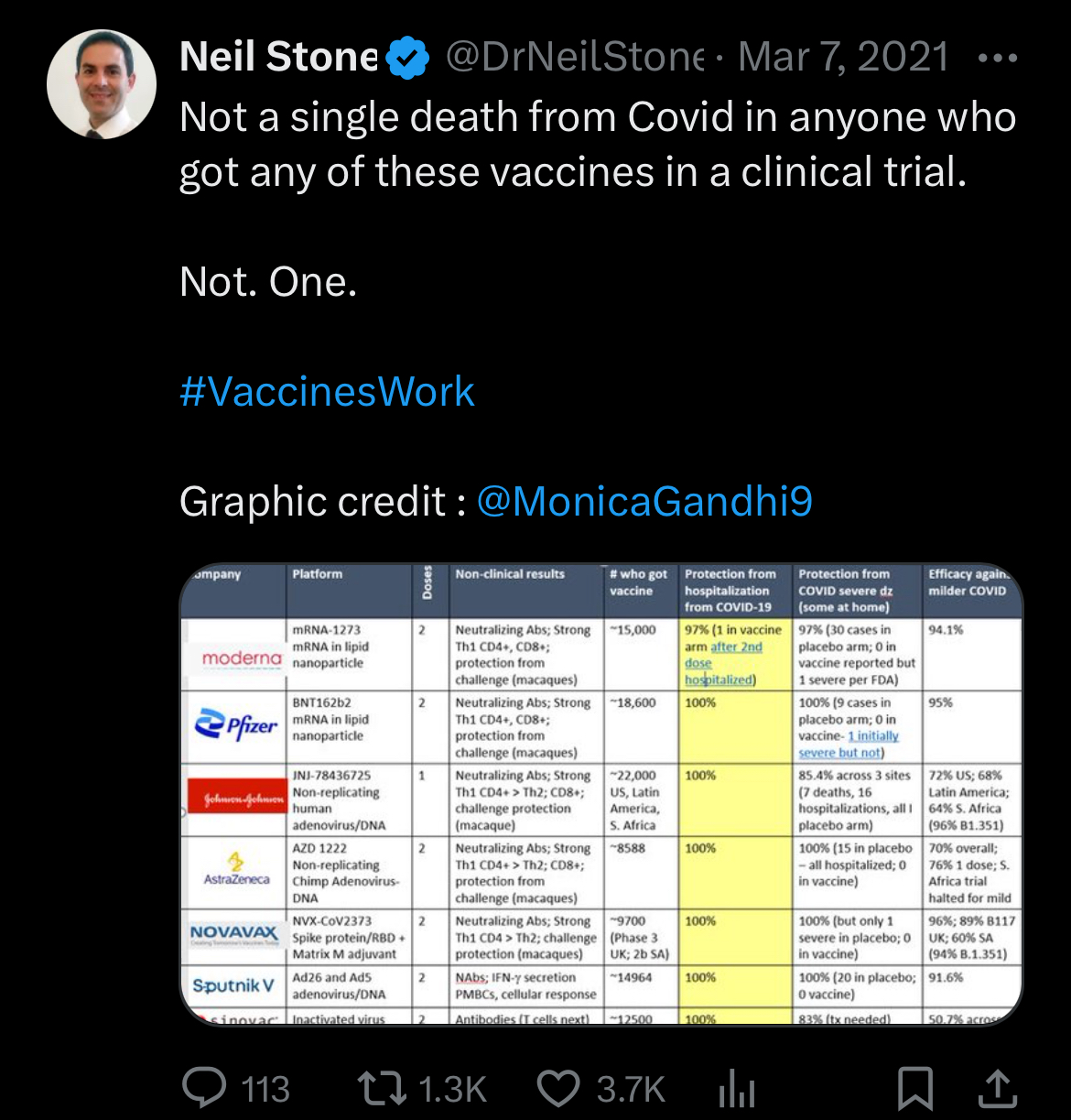Image resolution: width=1071 pixels, height=1120 pixels.
Task: Click the @DrNeilStone handle
Action: (575, 57)
